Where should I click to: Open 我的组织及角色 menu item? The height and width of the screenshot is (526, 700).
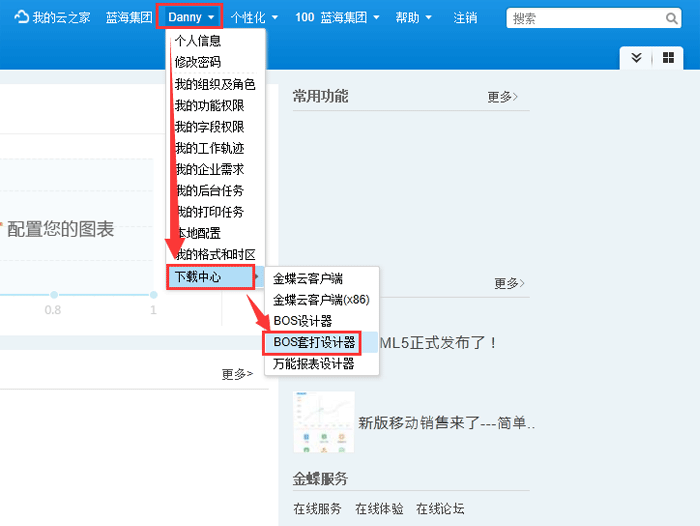pyautogui.click(x=216, y=84)
